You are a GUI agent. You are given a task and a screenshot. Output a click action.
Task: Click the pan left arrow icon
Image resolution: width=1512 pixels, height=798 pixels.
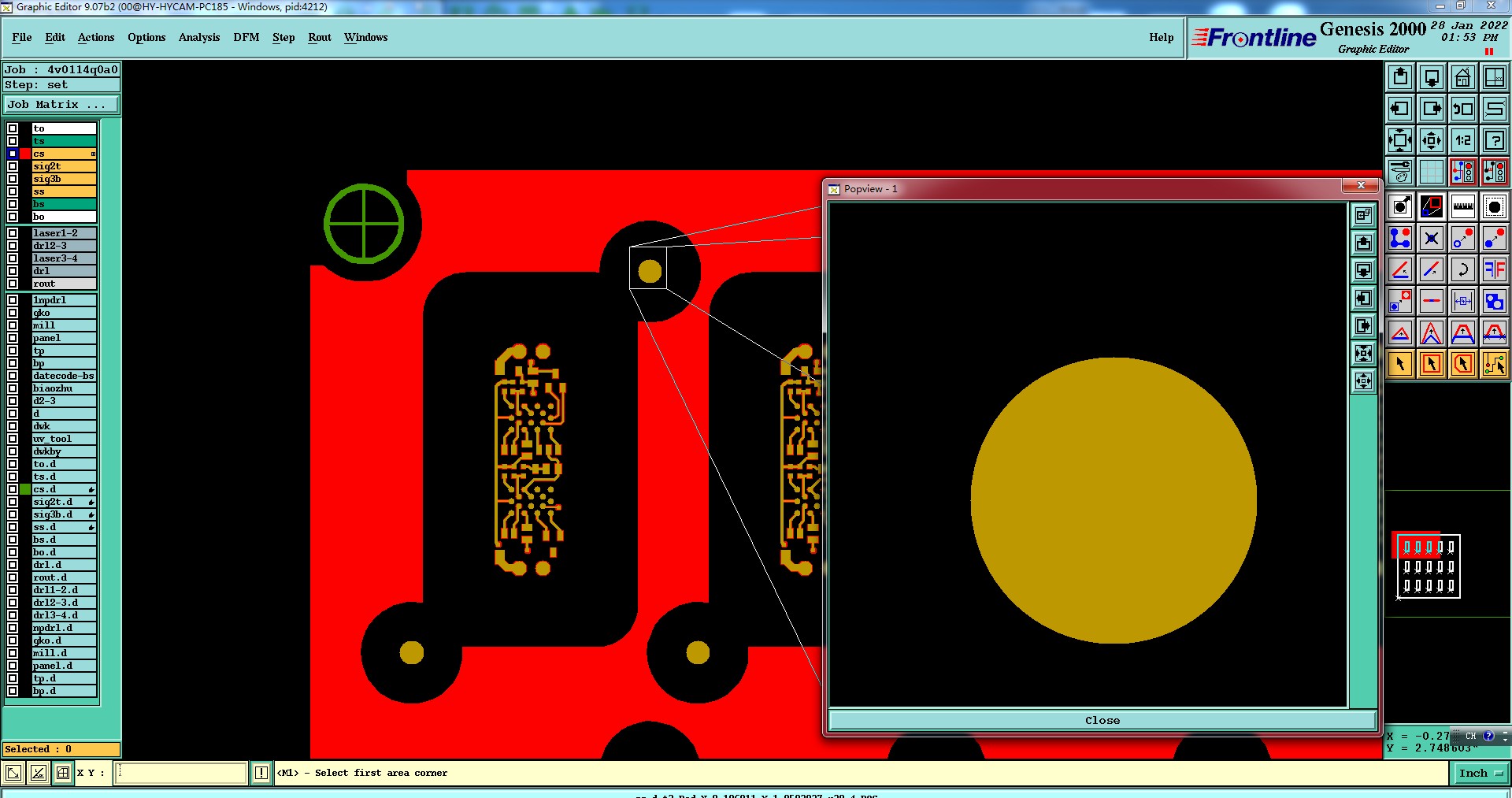pos(1400,109)
